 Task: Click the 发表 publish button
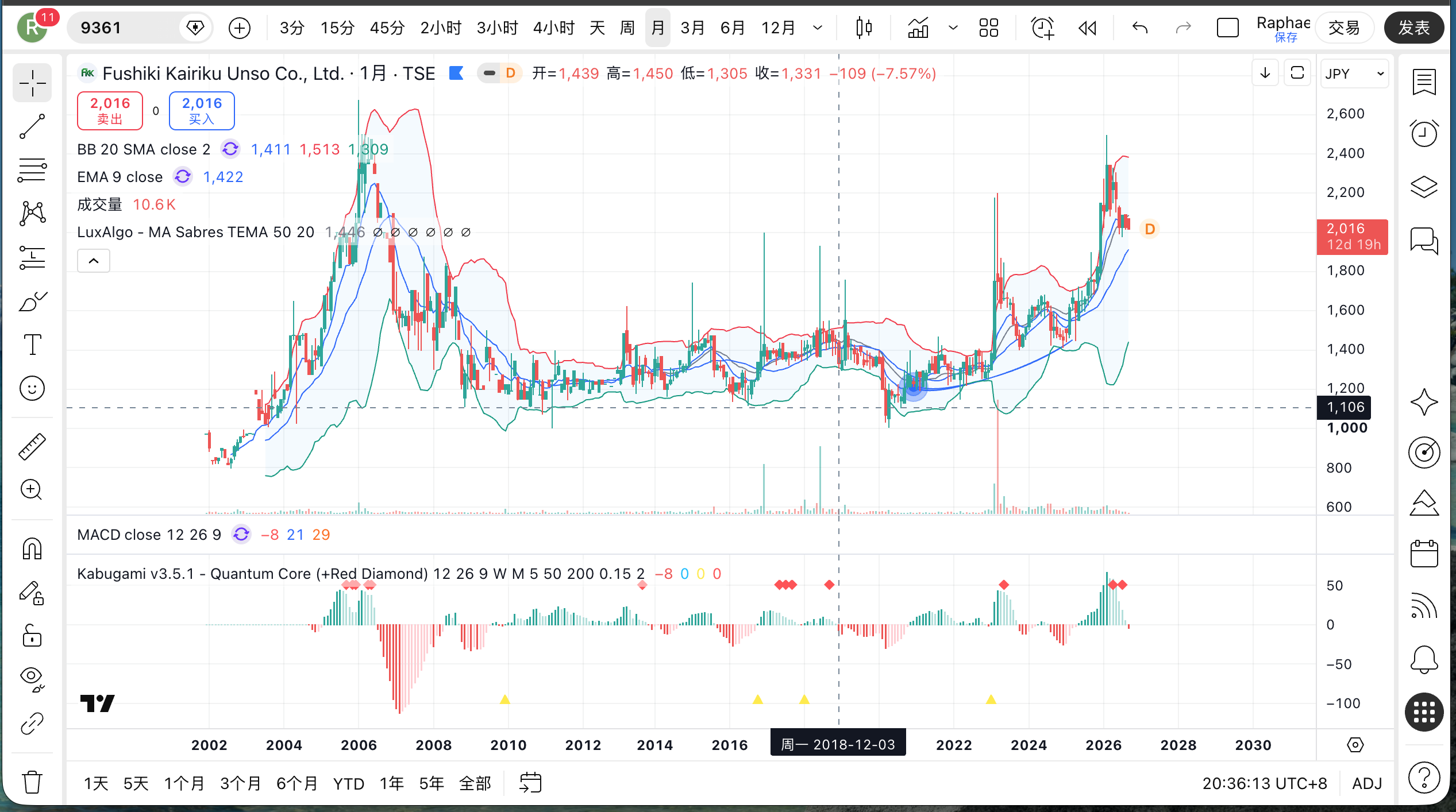tap(1414, 28)
